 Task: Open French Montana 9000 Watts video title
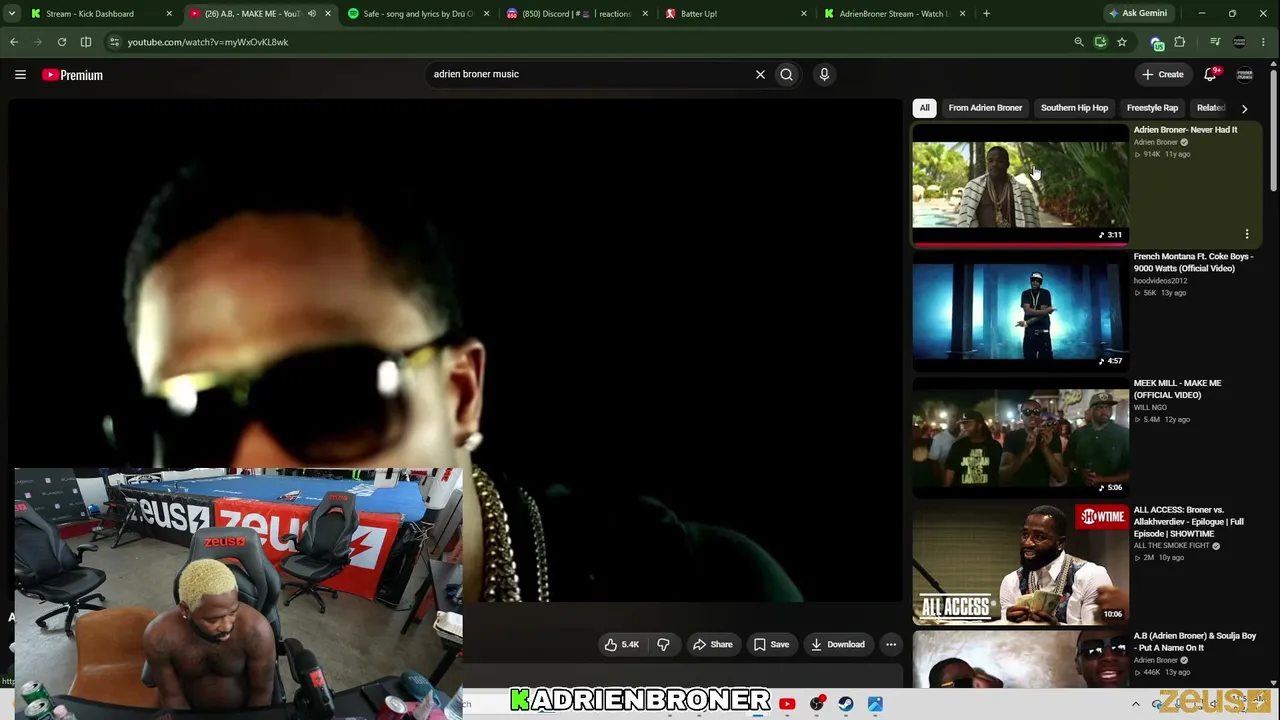(1193, 262)
